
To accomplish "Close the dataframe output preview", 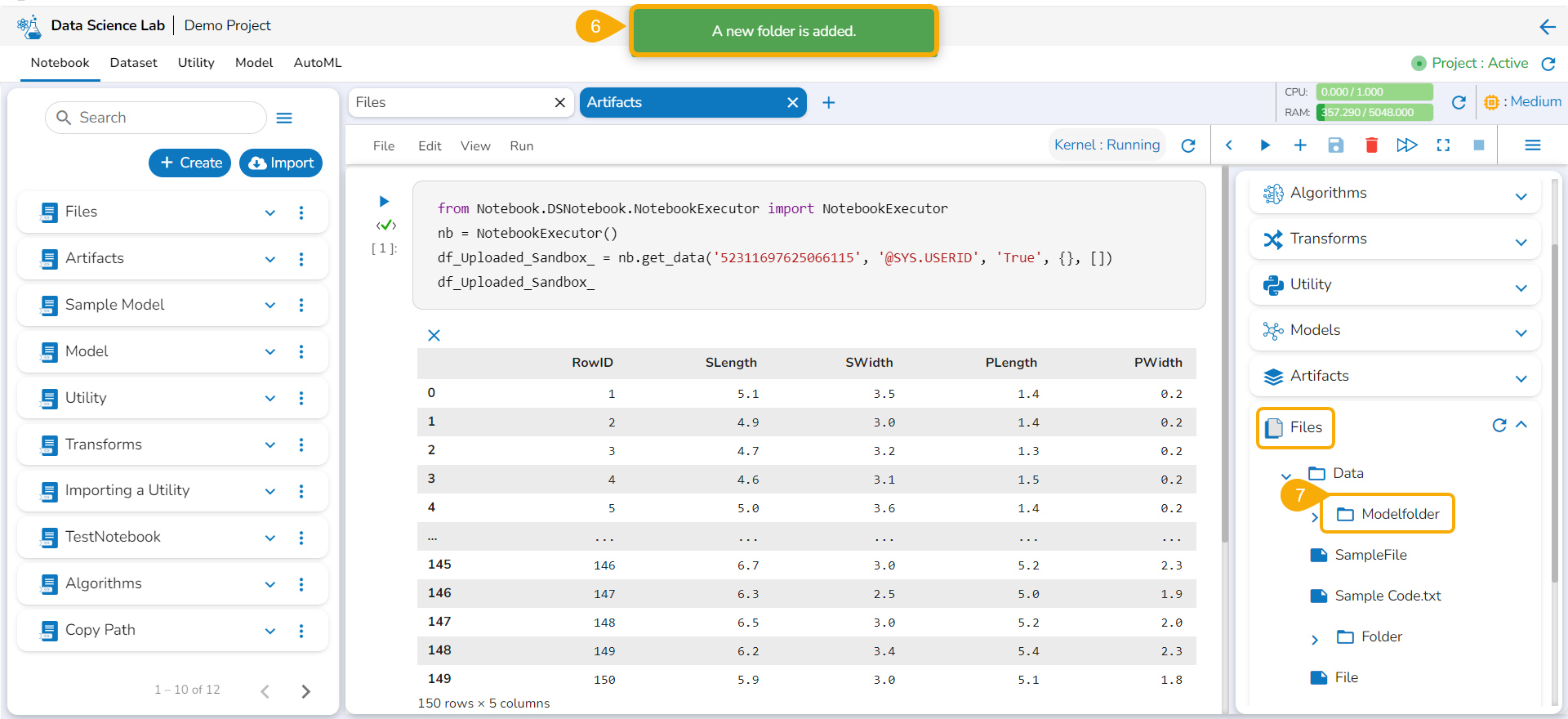I will 434,336.
